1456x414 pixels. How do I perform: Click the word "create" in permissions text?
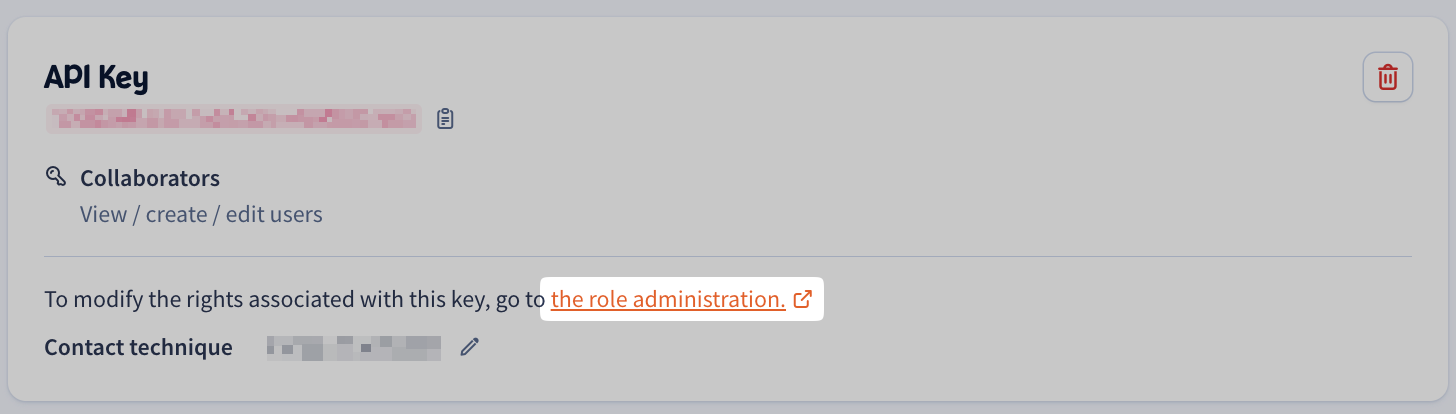pyautogui.click(x=176, y=214)
